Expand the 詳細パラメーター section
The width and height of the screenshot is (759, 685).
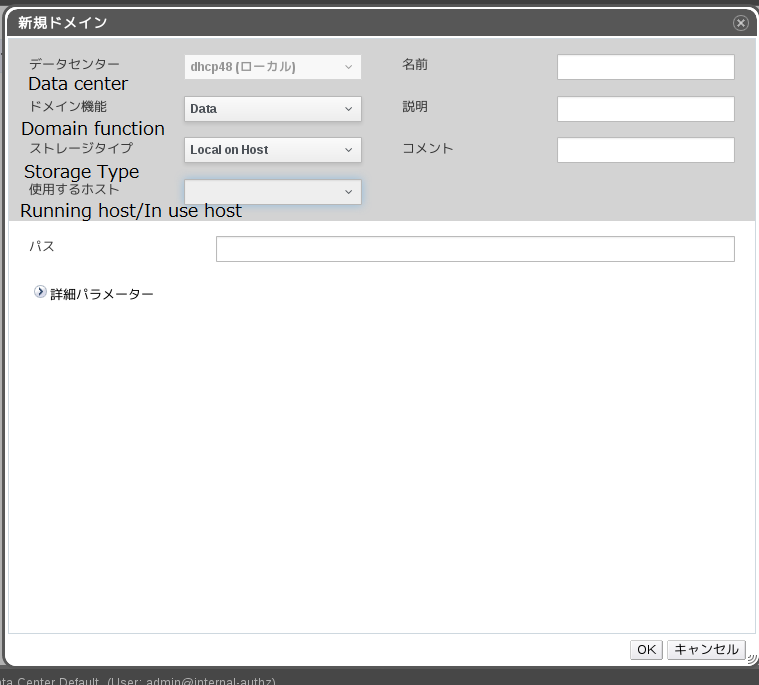click(x=40, y=292)
